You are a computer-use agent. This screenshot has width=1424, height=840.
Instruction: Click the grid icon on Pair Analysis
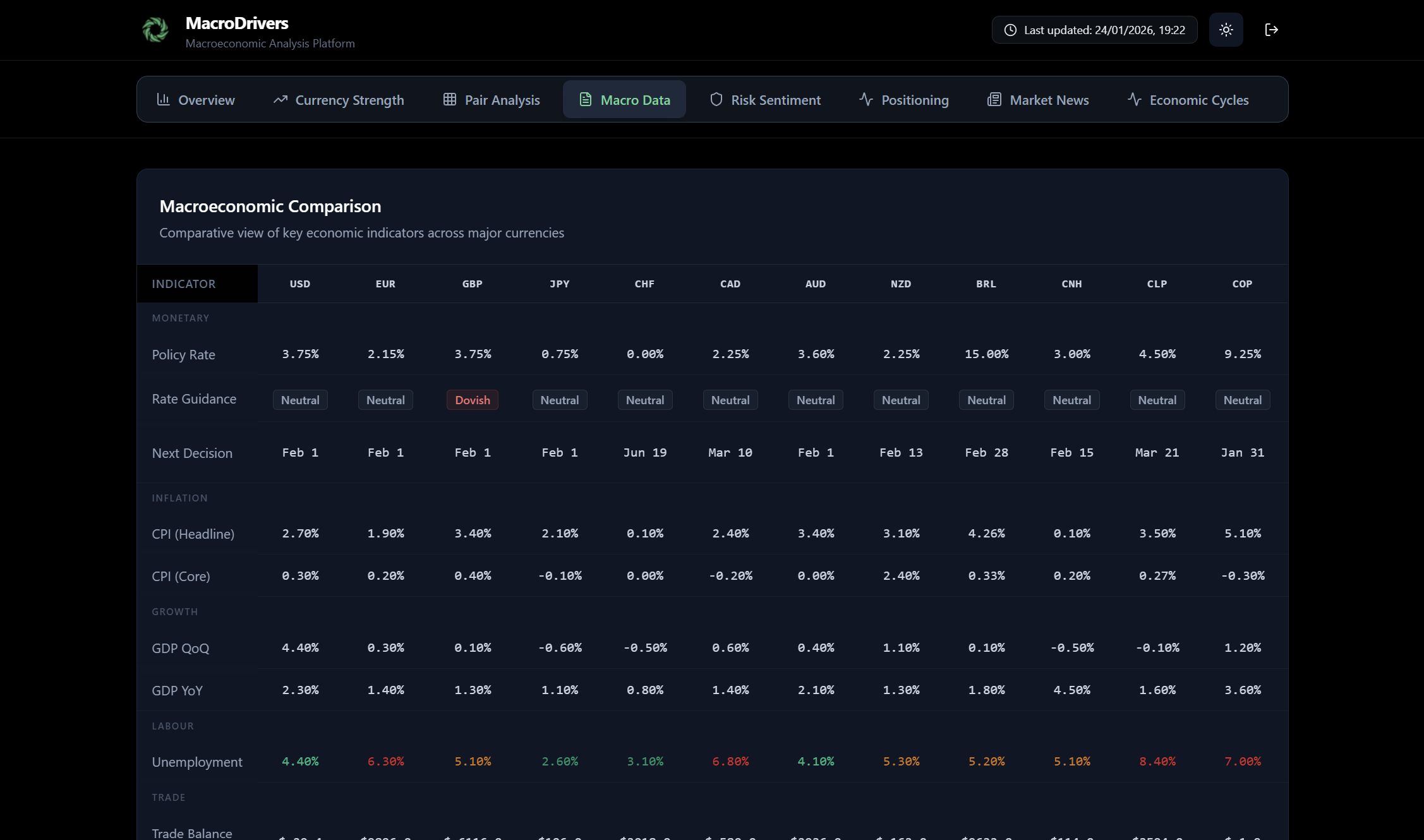[x=449, y=100]
